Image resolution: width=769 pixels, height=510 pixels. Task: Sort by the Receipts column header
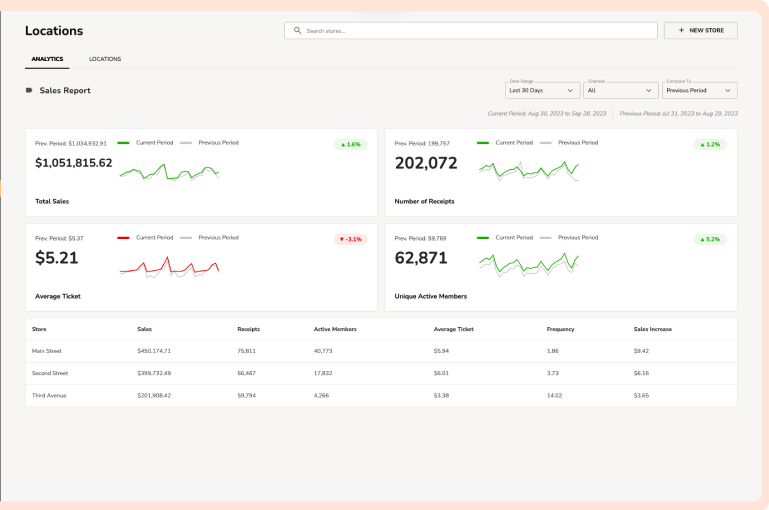point(249,329)
